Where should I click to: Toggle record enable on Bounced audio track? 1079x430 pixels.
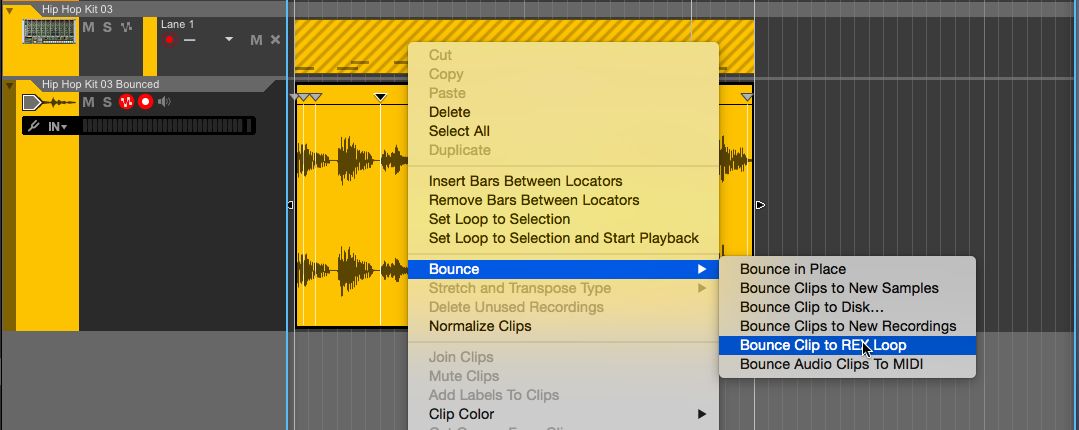tap(146, 102)
